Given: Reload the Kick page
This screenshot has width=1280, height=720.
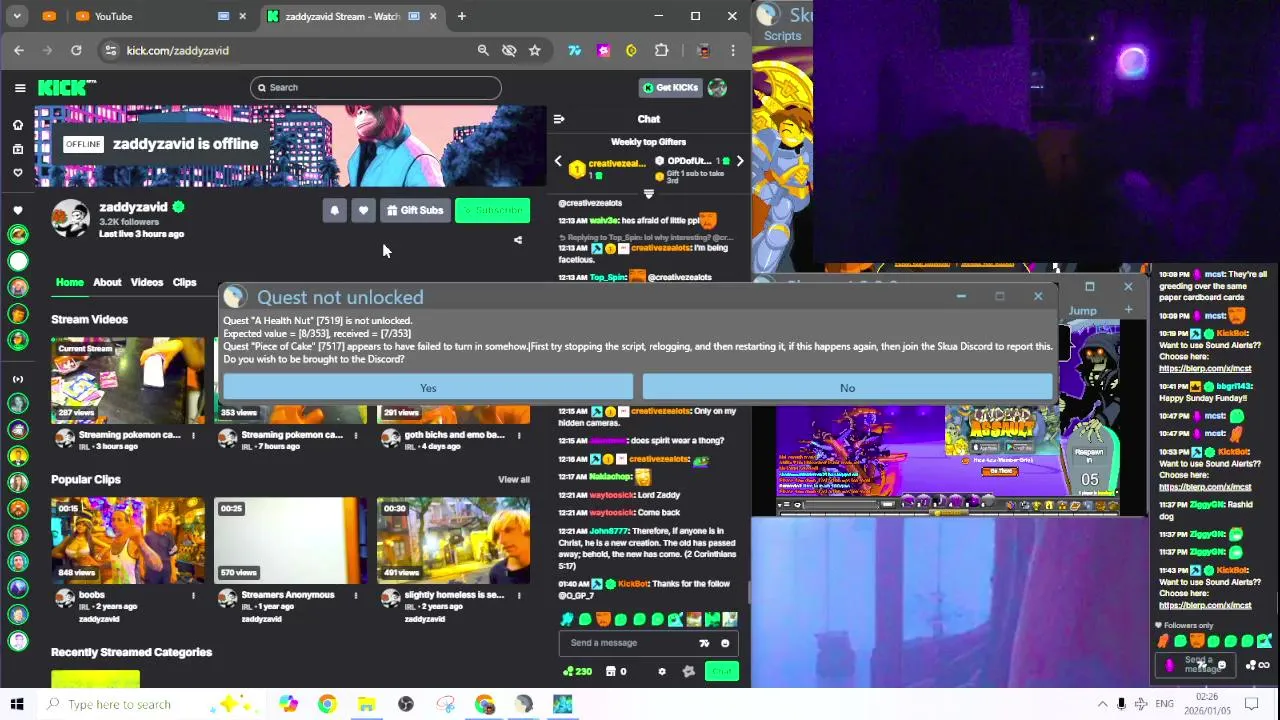Looking at the screenshot, I should coord(76,50).
